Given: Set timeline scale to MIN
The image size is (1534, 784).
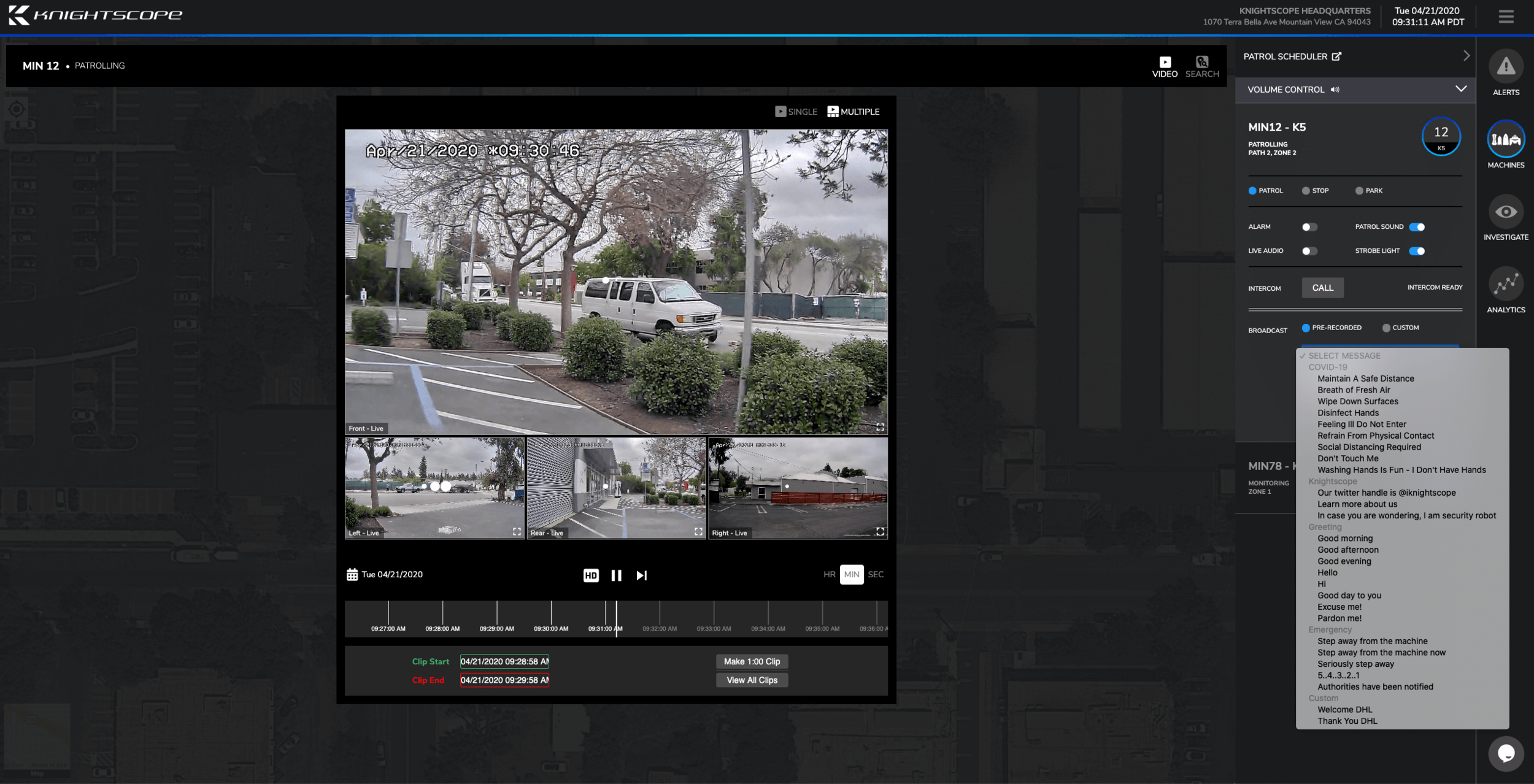Looking at the screenshot, I should click(x=852, y=575).
